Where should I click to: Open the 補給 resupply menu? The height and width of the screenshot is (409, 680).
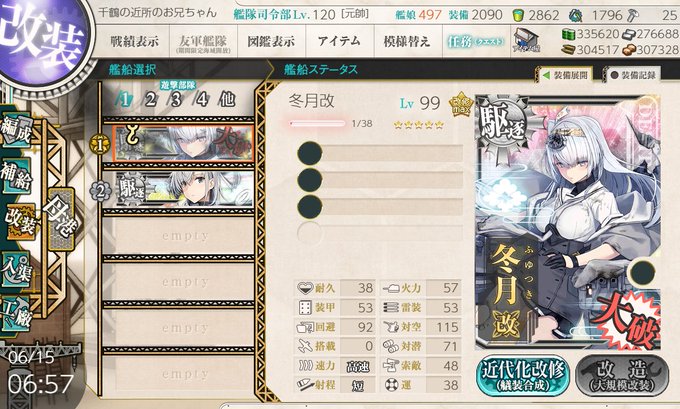tap(16, 176)
